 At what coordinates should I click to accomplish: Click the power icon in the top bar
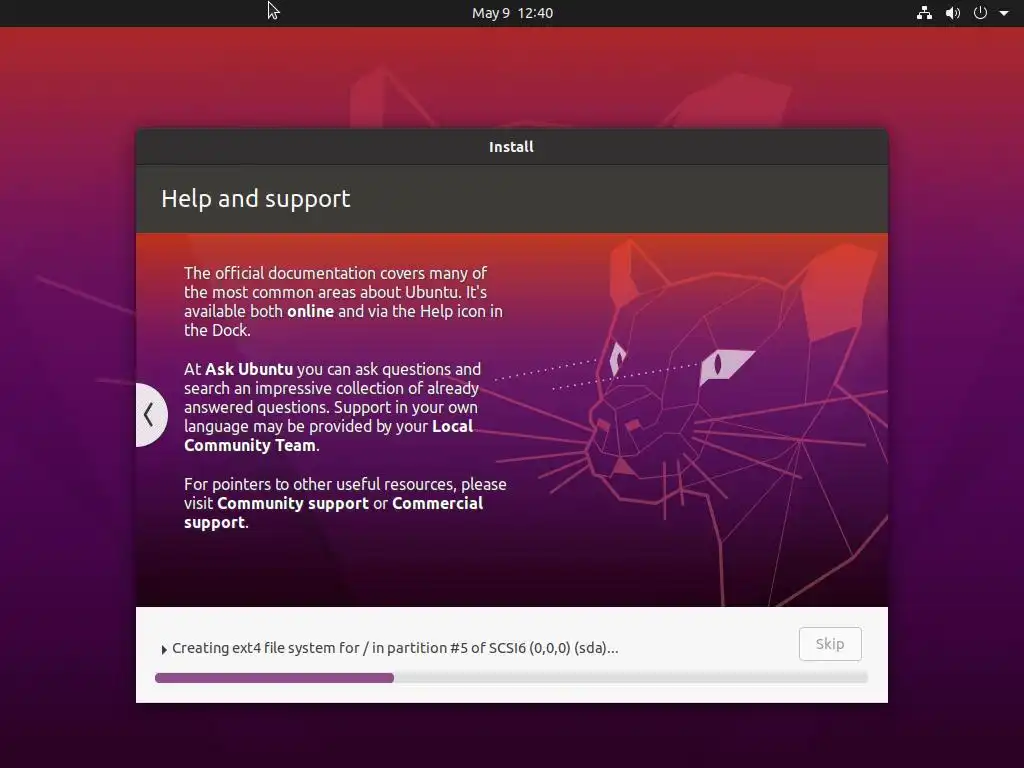click(980, 13)
